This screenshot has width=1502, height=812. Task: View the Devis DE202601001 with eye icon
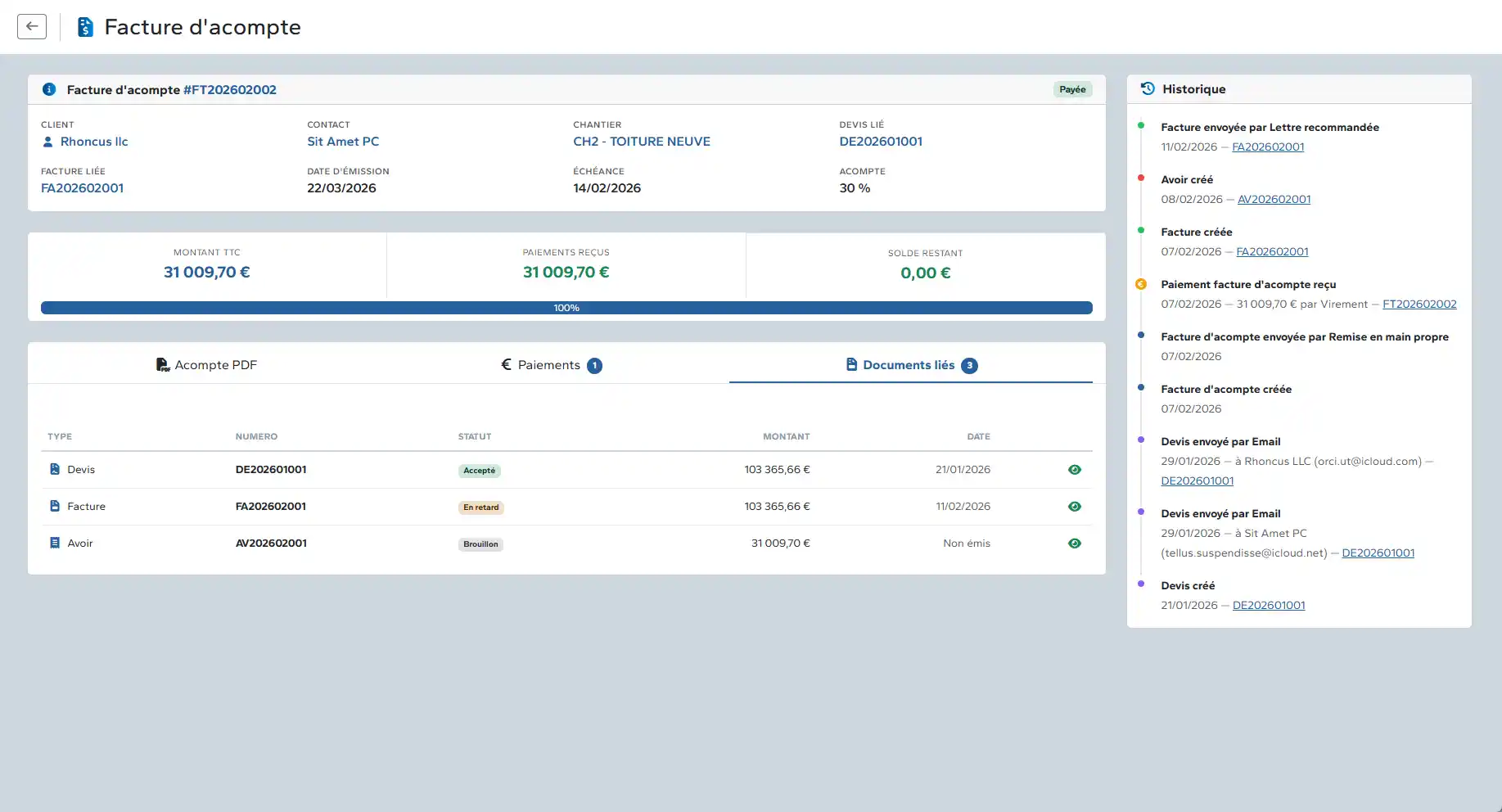coord(1075,470)
